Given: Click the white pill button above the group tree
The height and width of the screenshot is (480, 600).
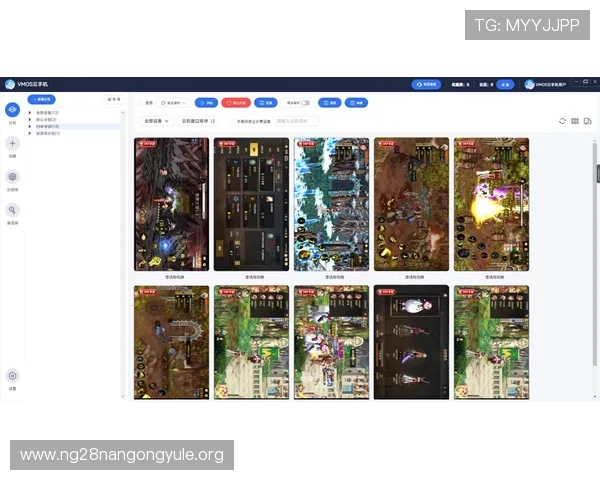Looking at the screenshot, I should (x=114, y=100).
